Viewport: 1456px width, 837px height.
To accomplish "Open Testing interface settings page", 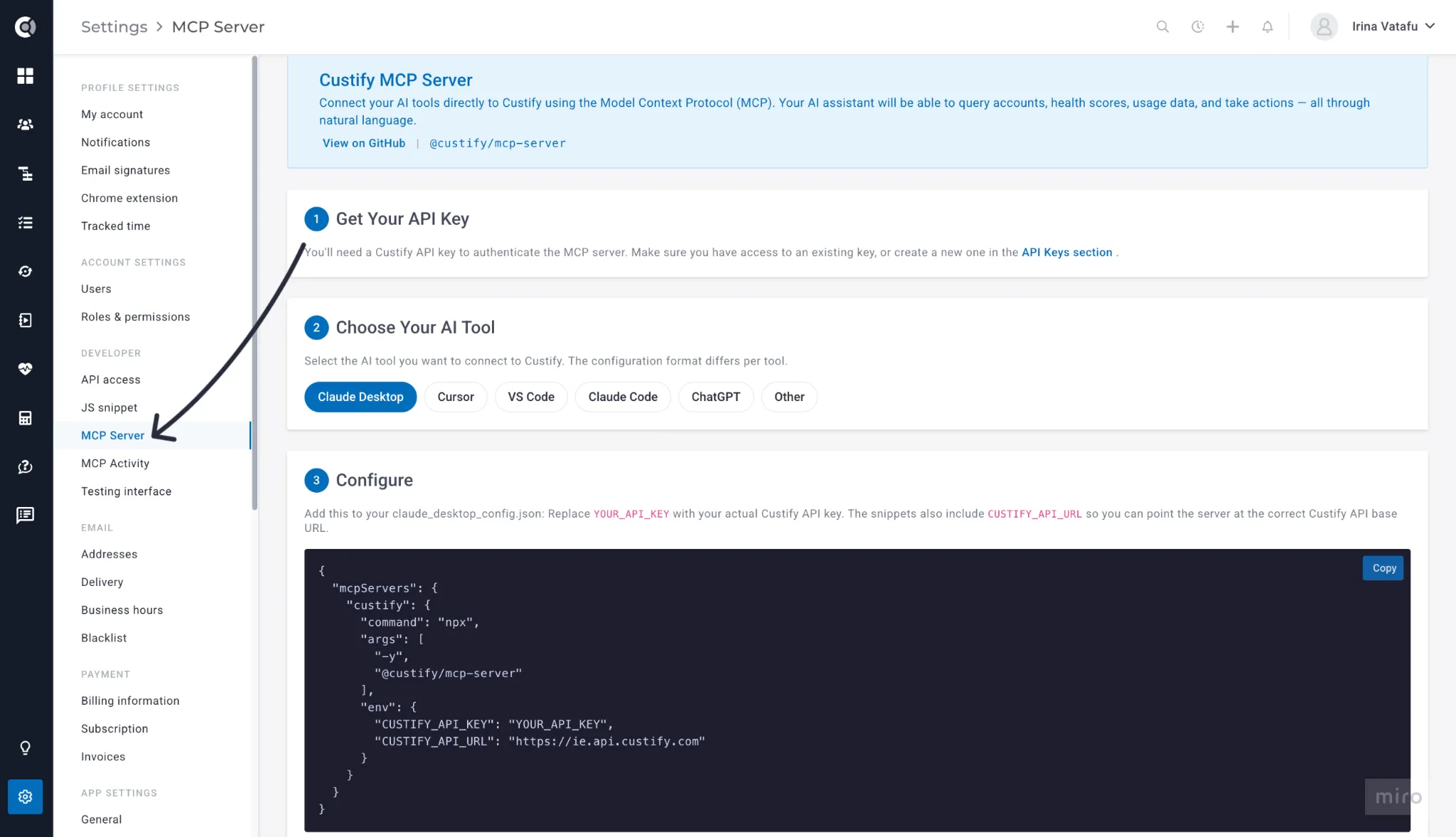I will point(127,491).
